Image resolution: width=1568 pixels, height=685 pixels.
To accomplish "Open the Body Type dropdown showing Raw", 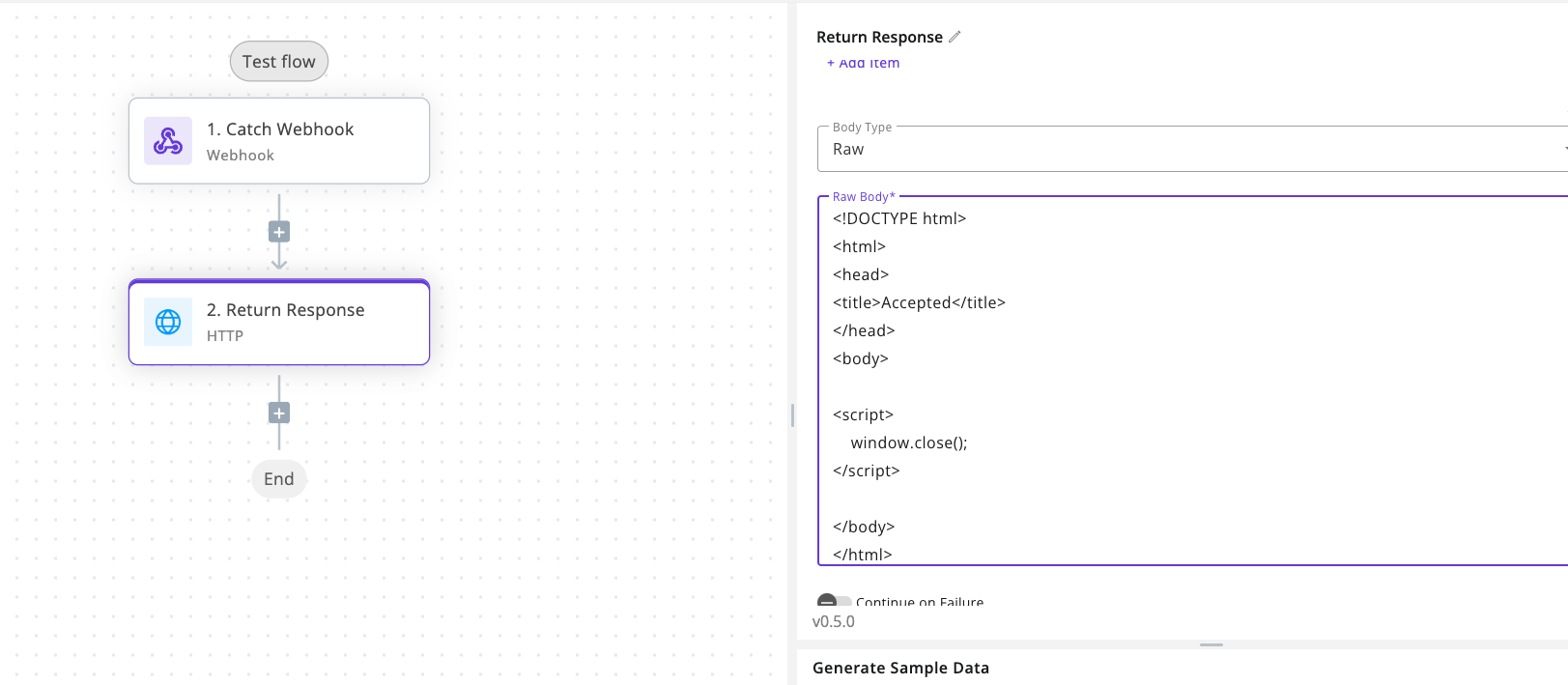I will click(1192, 149).
